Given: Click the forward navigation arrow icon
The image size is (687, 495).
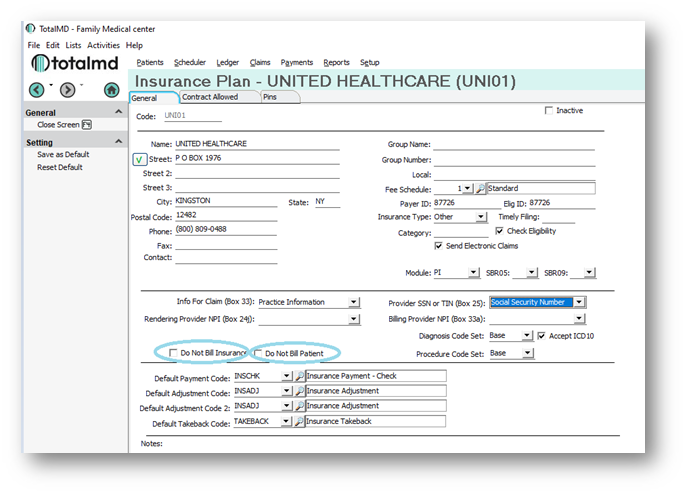Looking at the screenshot, I should point(67,90).
